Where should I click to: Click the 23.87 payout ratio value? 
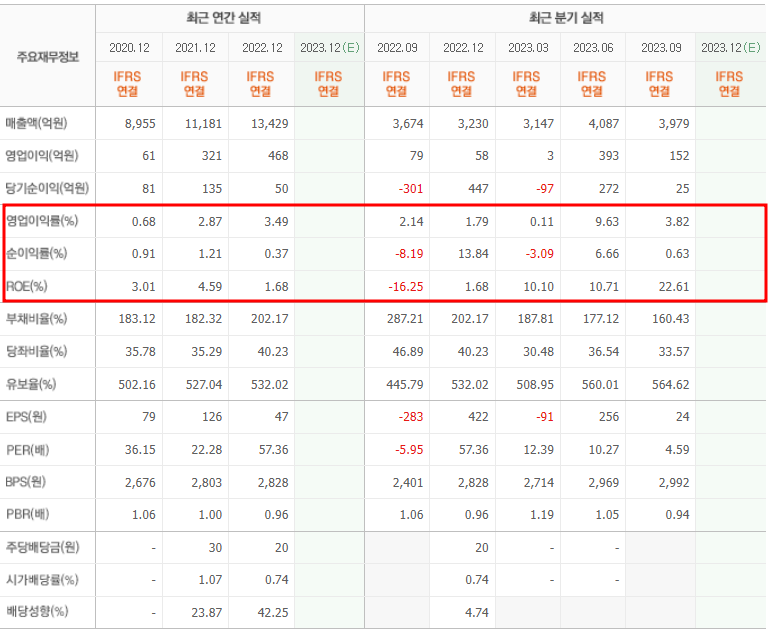click(x=207, y=613)
